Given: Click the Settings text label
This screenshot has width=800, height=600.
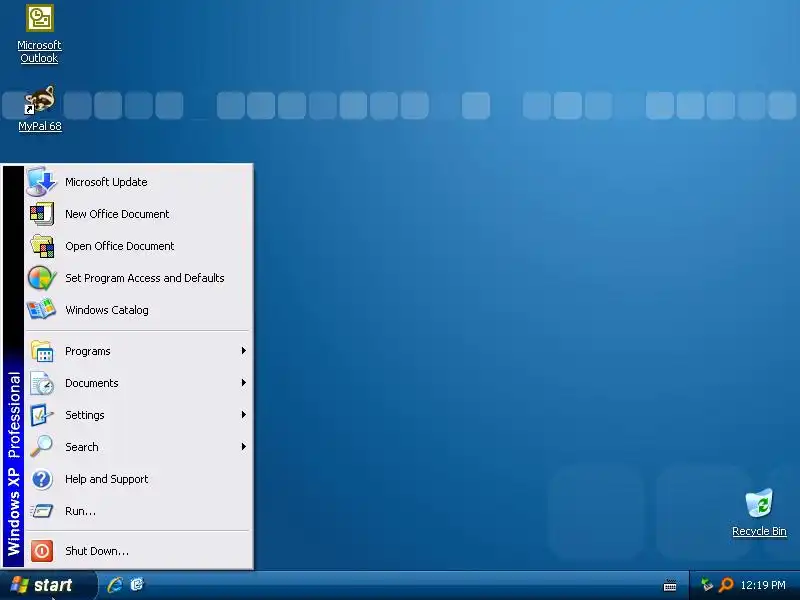Looking at the screenshot, I should 85,415.
